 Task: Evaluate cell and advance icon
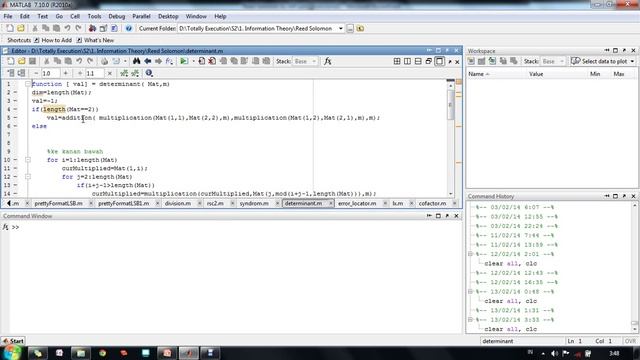click(21, 73)
